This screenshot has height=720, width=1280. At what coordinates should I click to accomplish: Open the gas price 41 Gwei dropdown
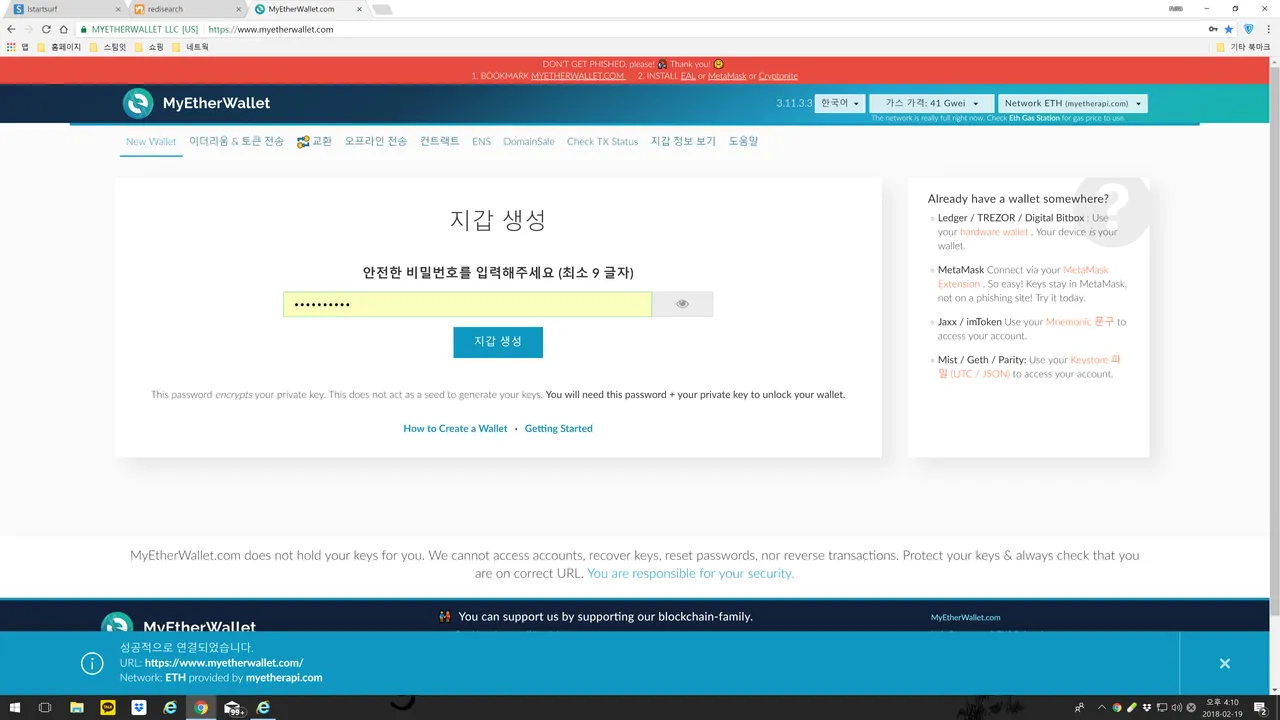(932, 103)
